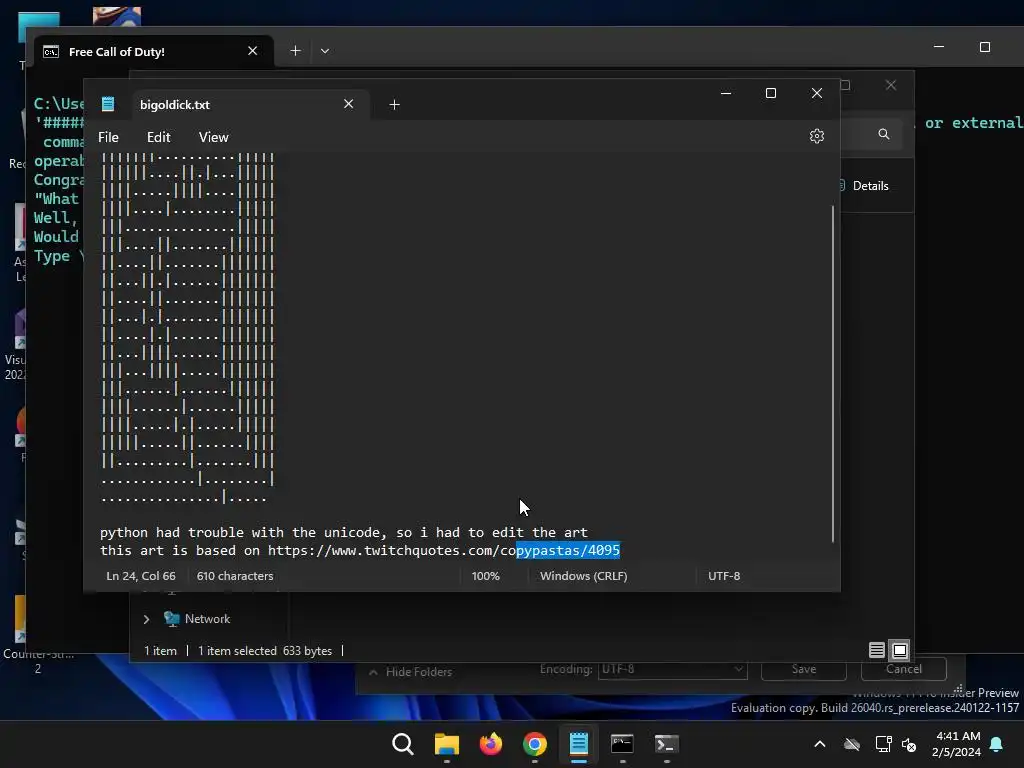The image size is (1024, 768).
Task: Click the UTF-8 encoding status indicator
Action: pyautogui.click(x=724, y=576)
